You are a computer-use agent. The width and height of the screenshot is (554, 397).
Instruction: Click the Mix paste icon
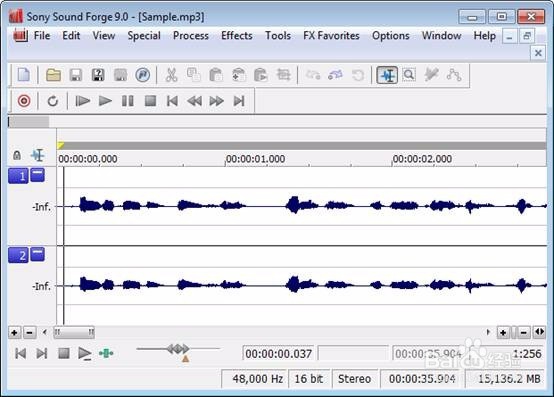(238, 75)
